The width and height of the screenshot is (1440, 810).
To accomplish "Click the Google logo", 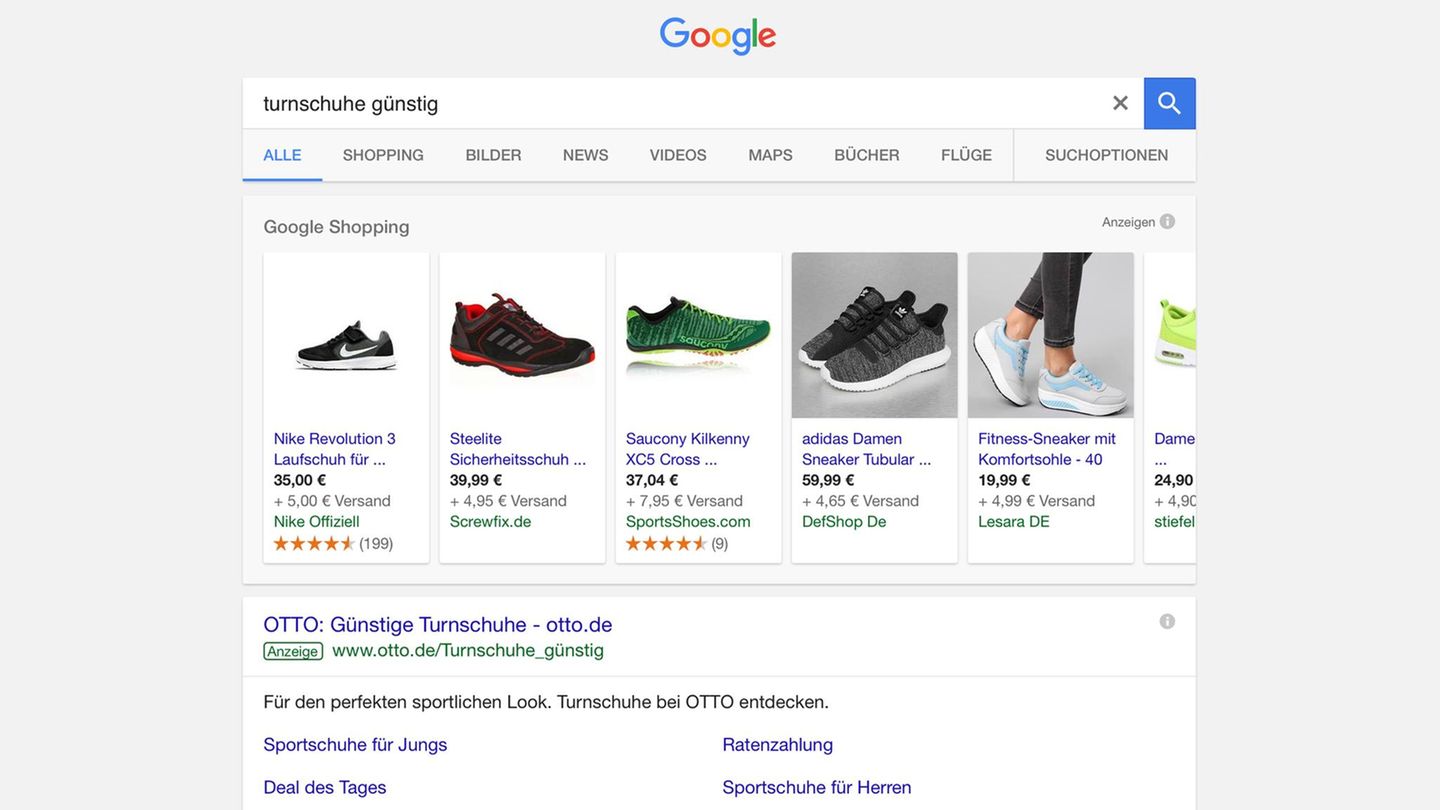I will 718,37.
